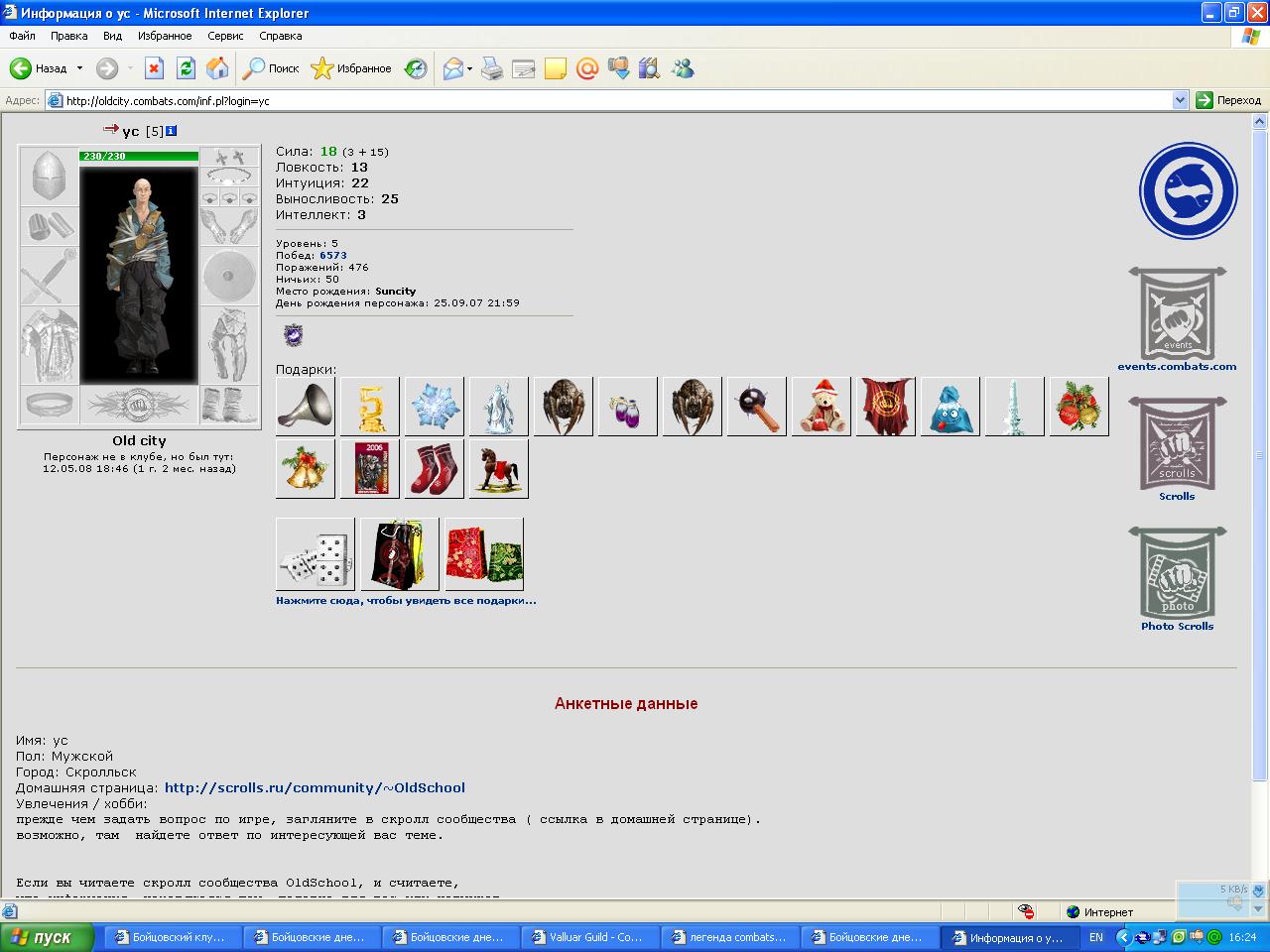Click the Forward arrow button

click(106, 68)
